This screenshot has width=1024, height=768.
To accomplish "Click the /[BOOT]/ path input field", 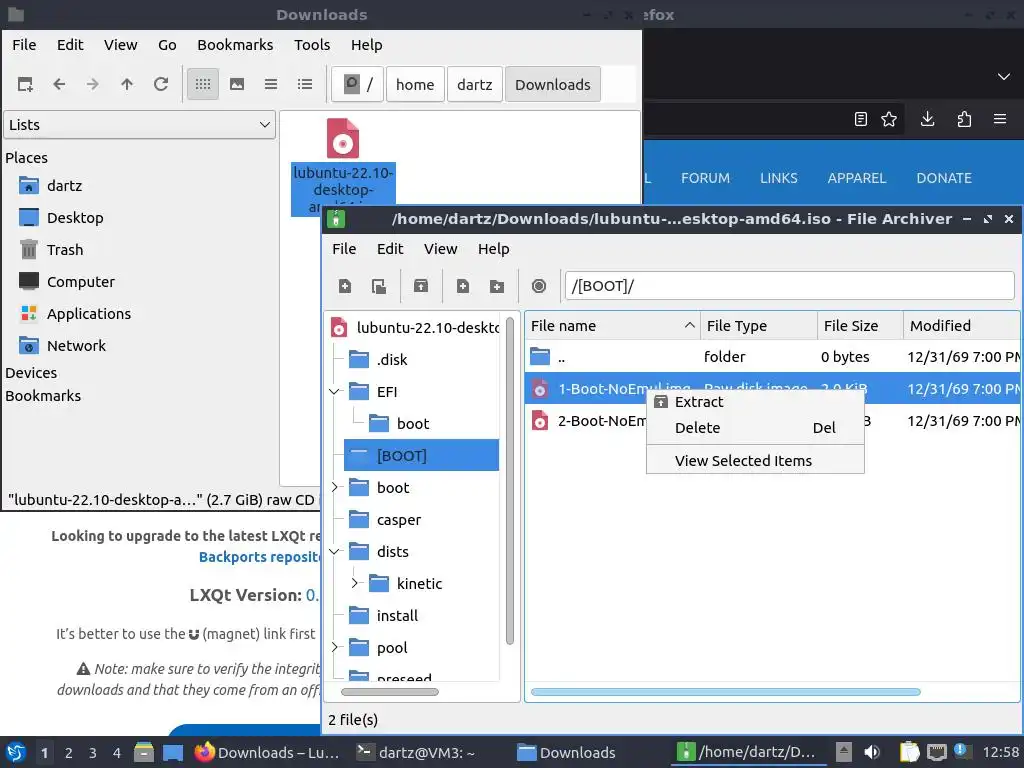I will 789,286.
